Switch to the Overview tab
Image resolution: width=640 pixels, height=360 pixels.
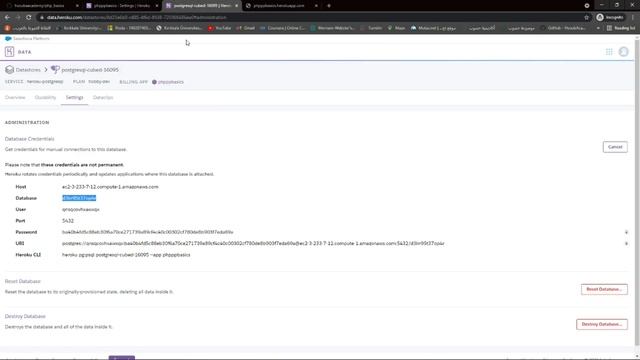15,98
